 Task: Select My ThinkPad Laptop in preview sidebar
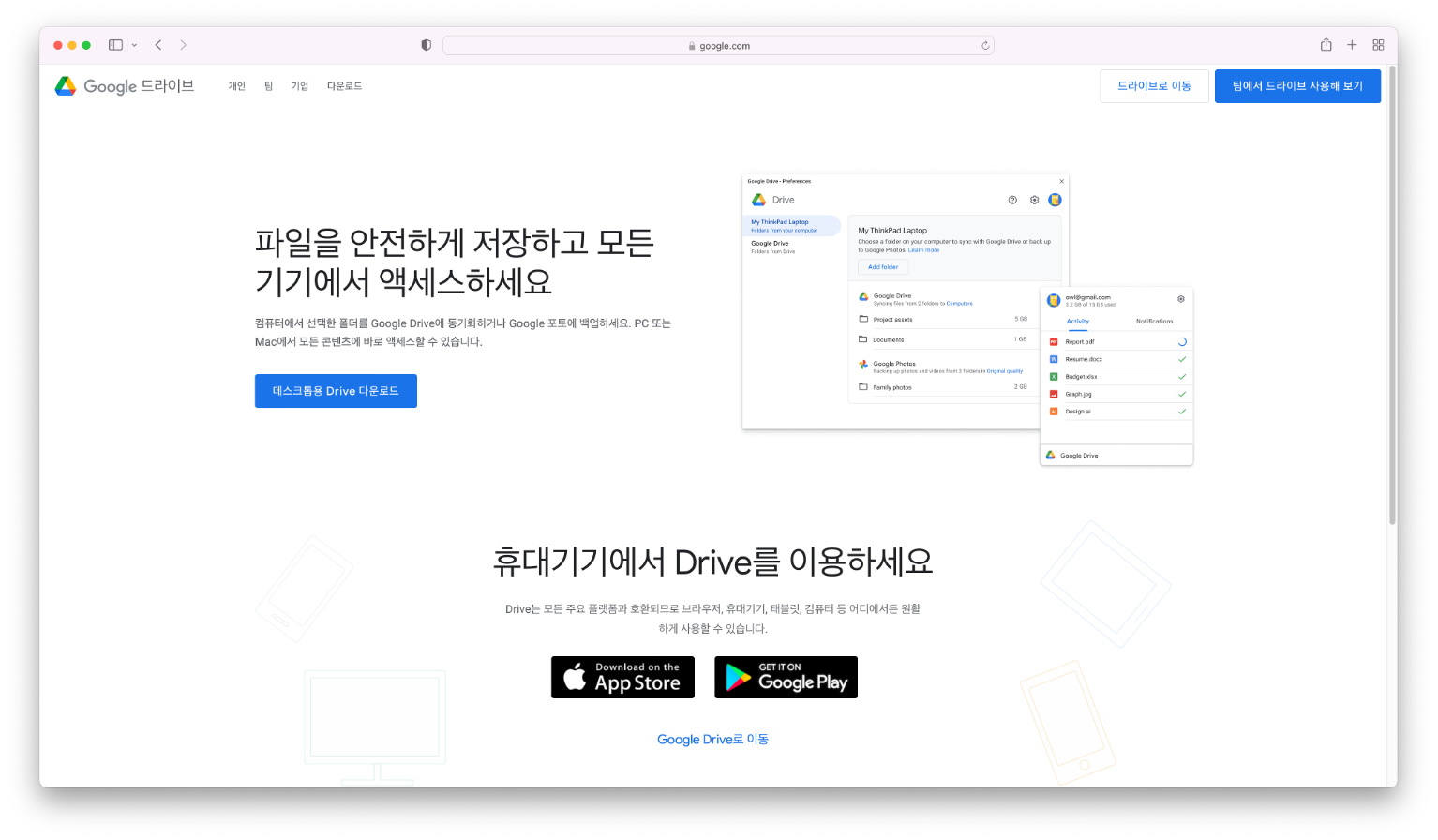791,226
